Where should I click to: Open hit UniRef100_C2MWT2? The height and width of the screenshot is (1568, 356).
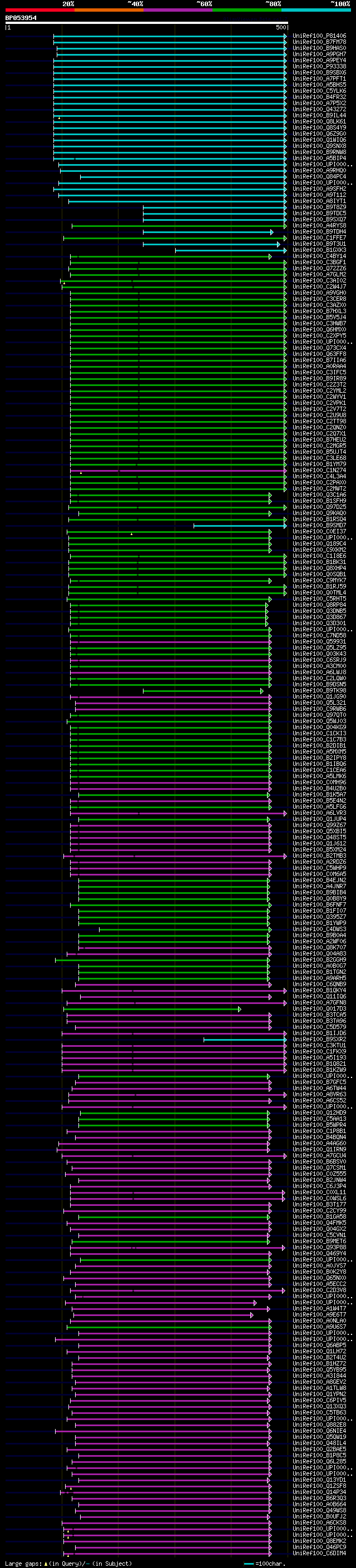click(319, 489)
